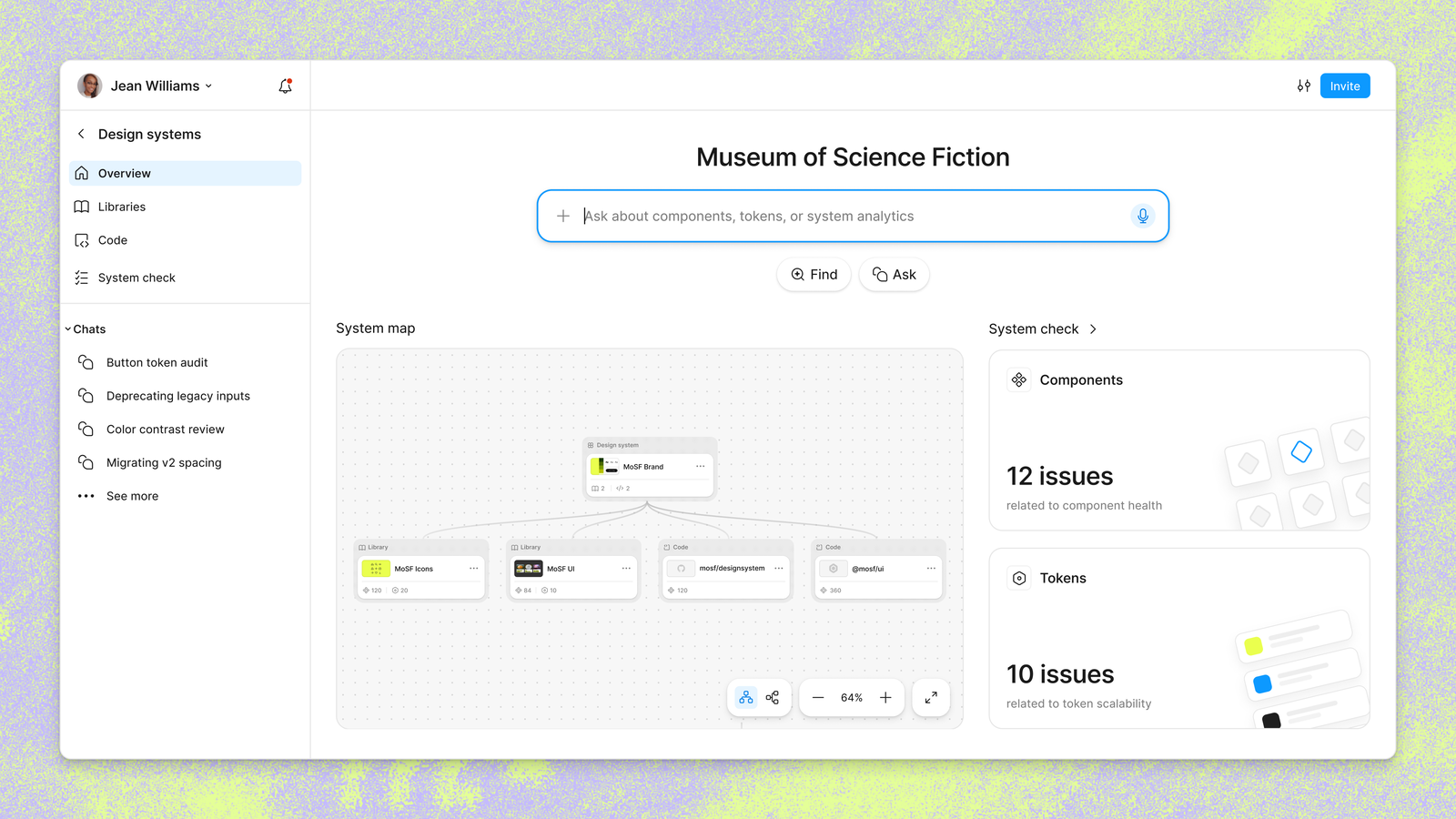
Task: Open the MoSF Brand node options menu
Action: pyautogui.click(x=701, y=467)
